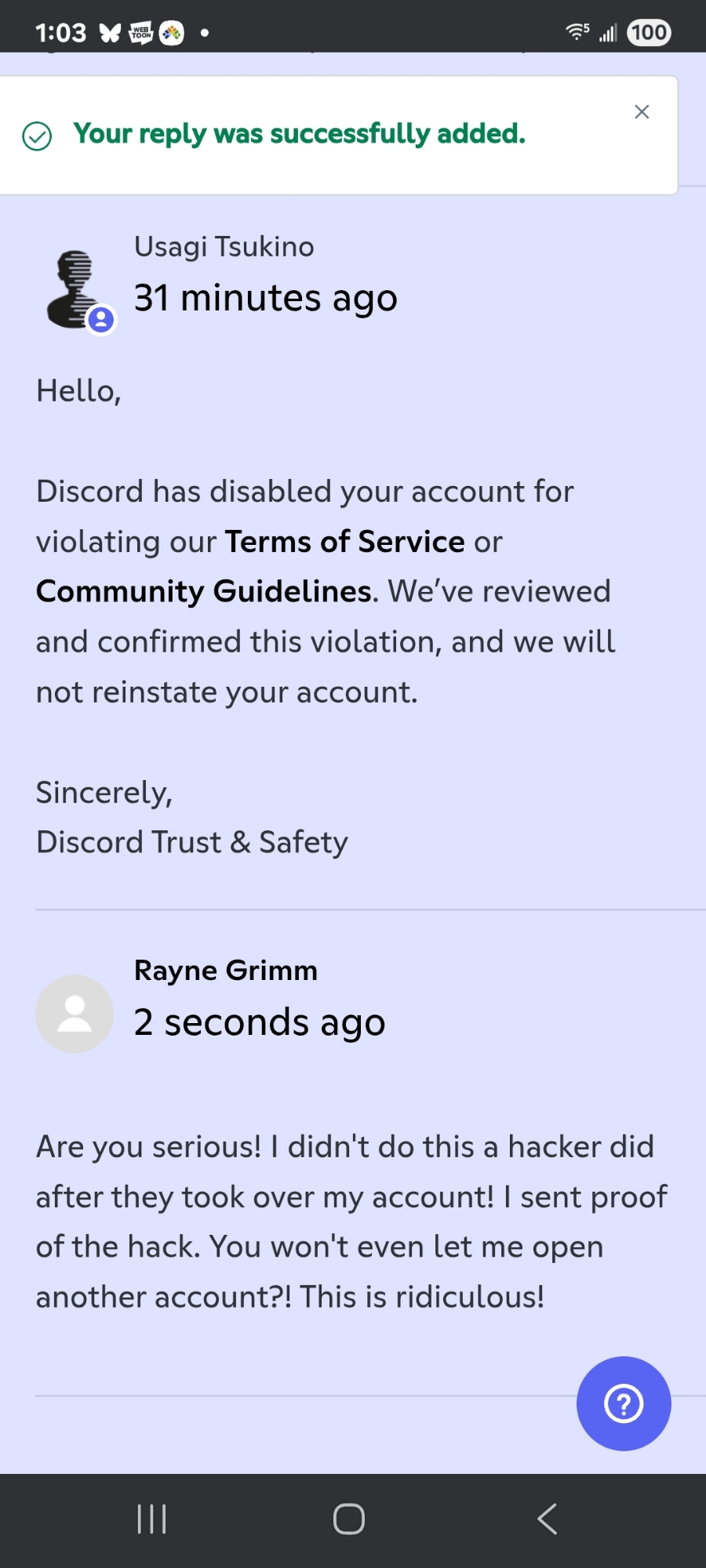Open the recent apps button
This screenshot has width=706, height=1568.
[x=151, y=1519]
